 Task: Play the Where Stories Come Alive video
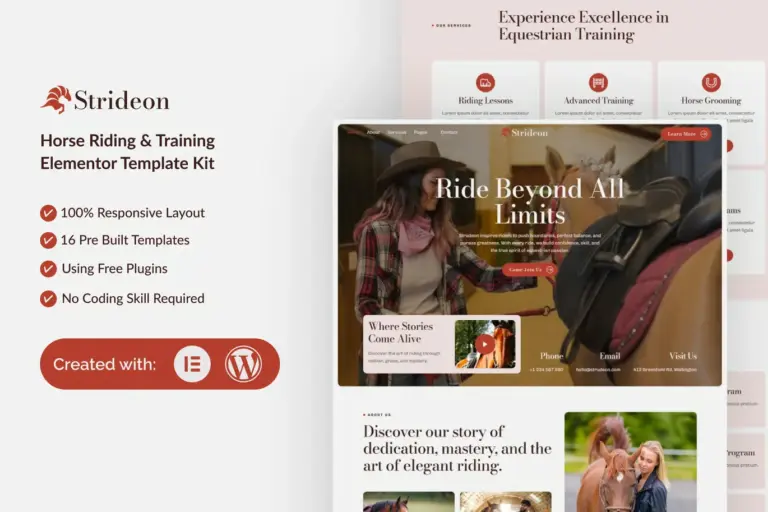tap(485, 344)
